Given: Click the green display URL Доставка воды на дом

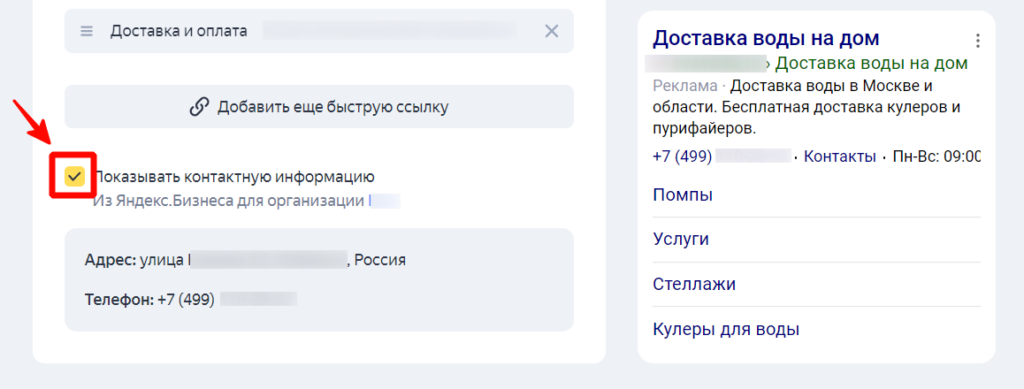Looking at the screenshot, I should [871, 63].
